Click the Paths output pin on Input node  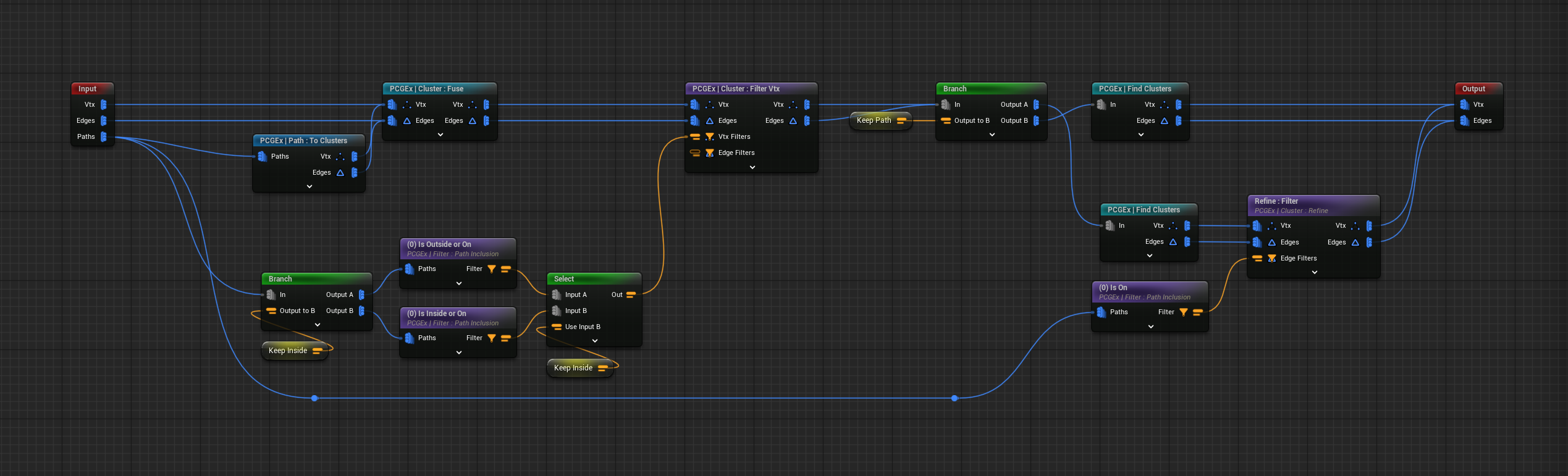[x=104, y=137]
